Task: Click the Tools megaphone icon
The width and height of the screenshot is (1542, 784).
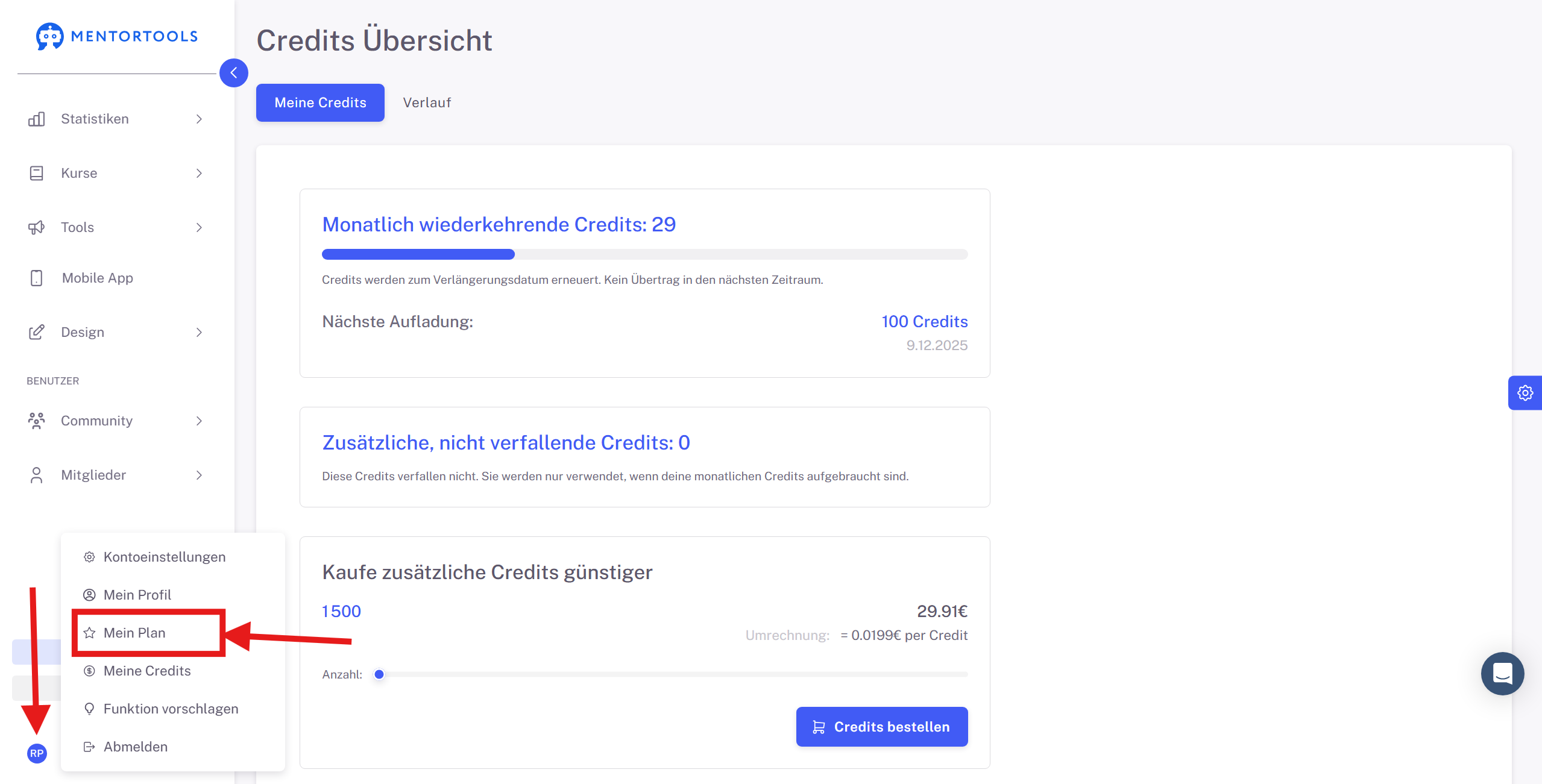Action: click(x=36, y=227)
